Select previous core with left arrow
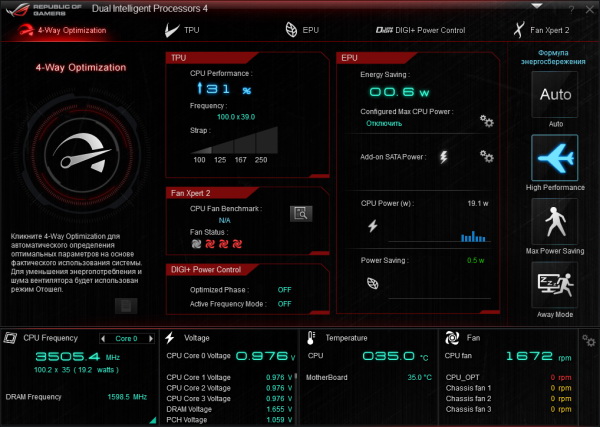Viewport: 600px width, 427px height. point(103,339)
